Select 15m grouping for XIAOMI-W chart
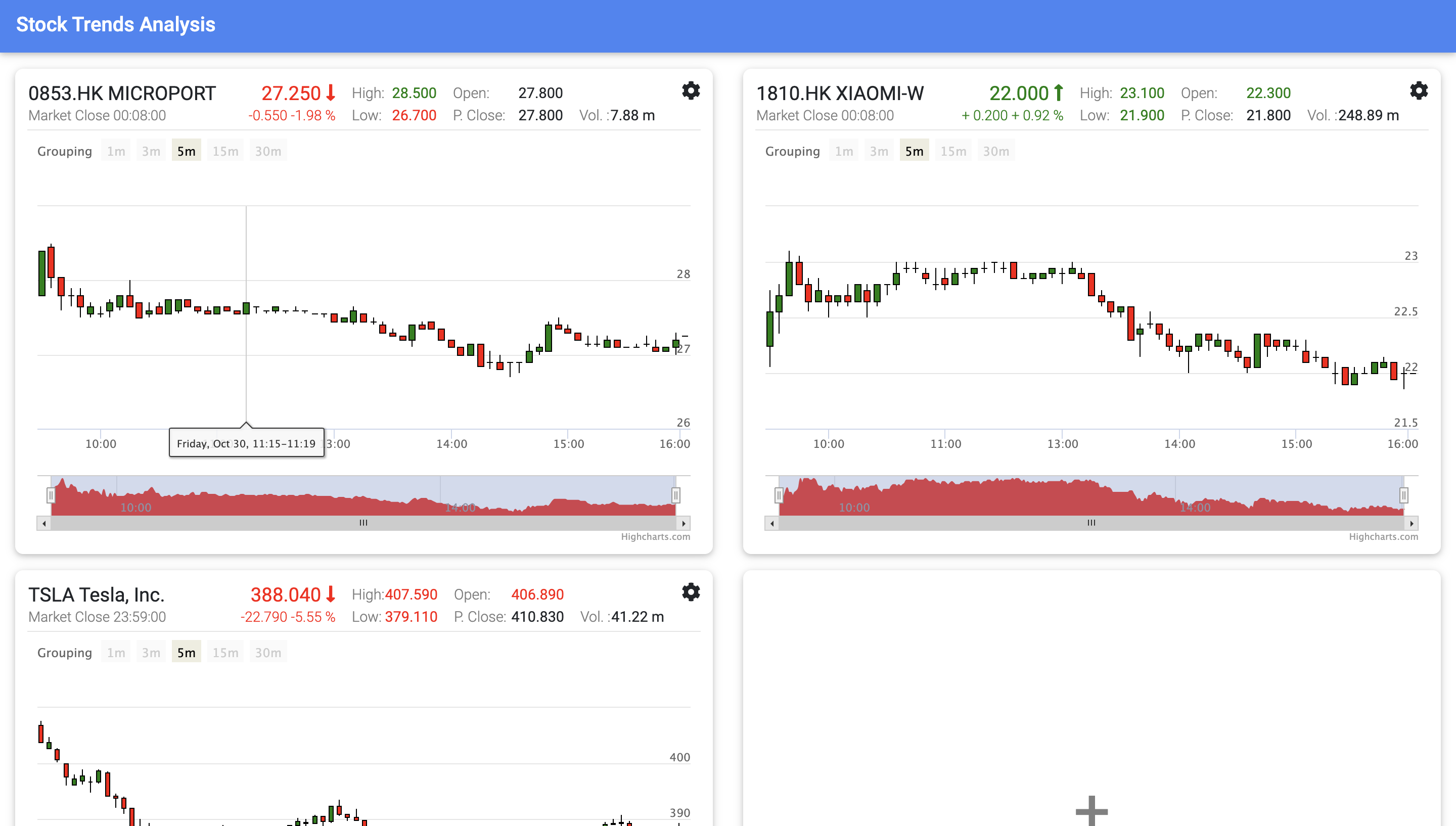This screenshot has height=826, width=1456. point(953,151)
